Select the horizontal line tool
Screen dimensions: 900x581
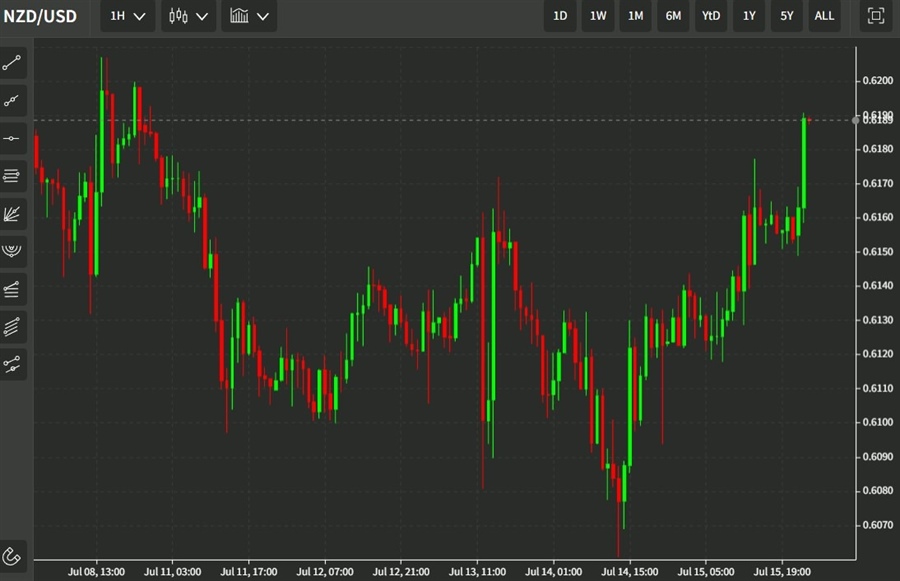coord(13,138)
